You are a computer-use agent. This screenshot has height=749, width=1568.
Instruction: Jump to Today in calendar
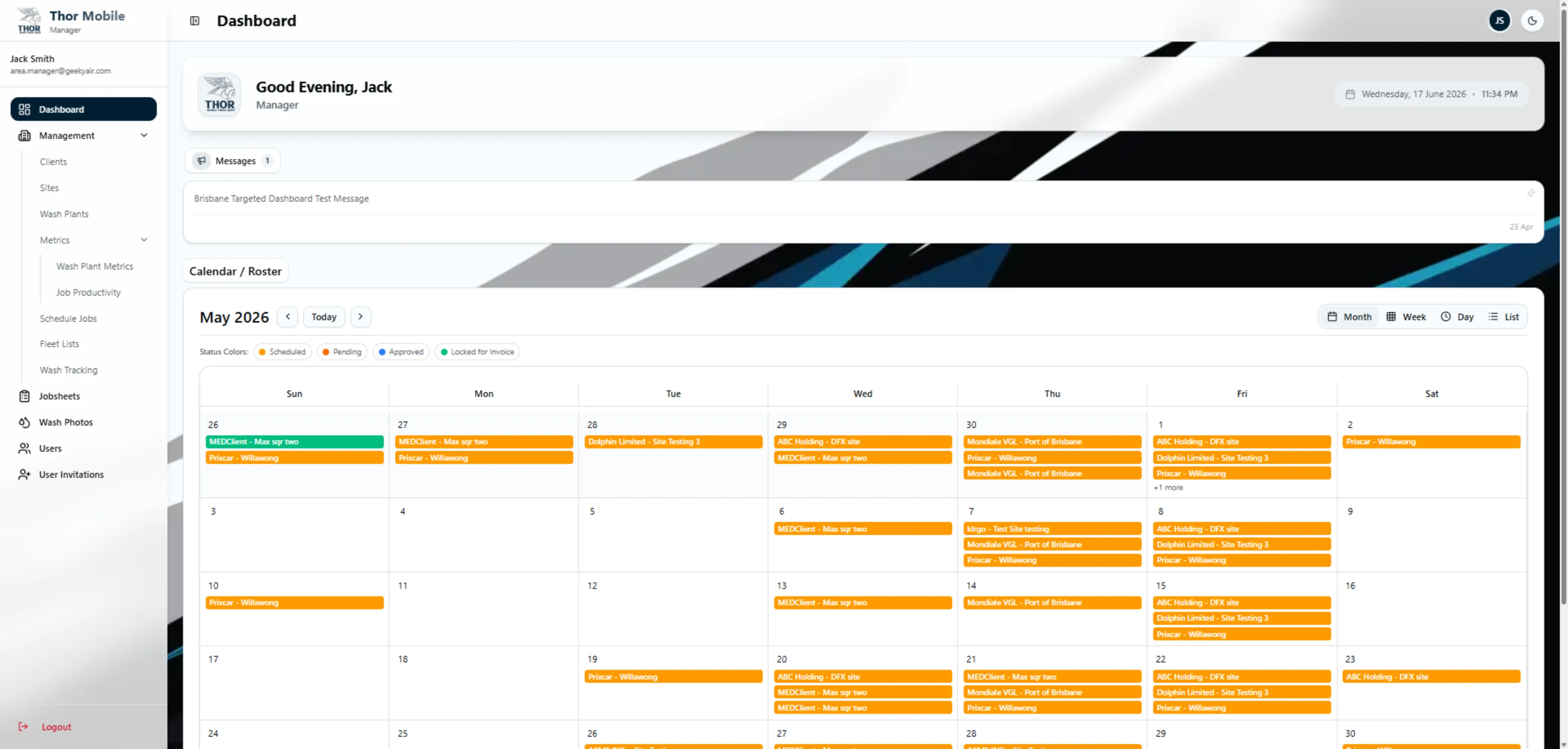pyautogui.click(x=324, y=317)
